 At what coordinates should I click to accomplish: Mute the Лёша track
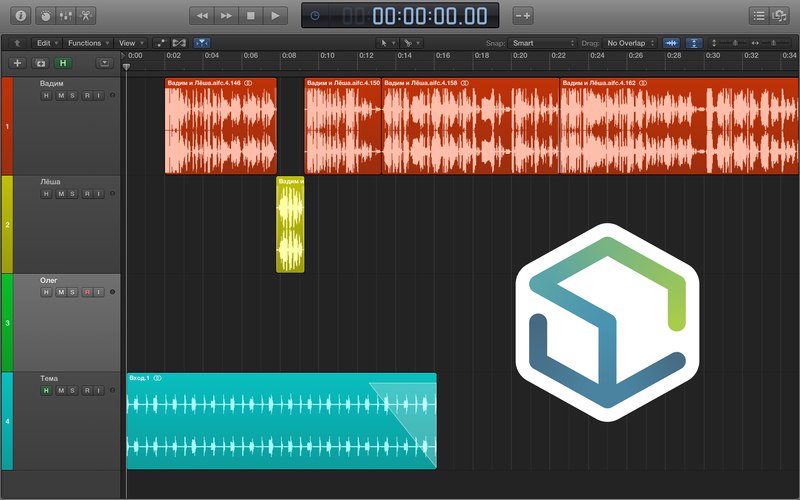point(61,194)
